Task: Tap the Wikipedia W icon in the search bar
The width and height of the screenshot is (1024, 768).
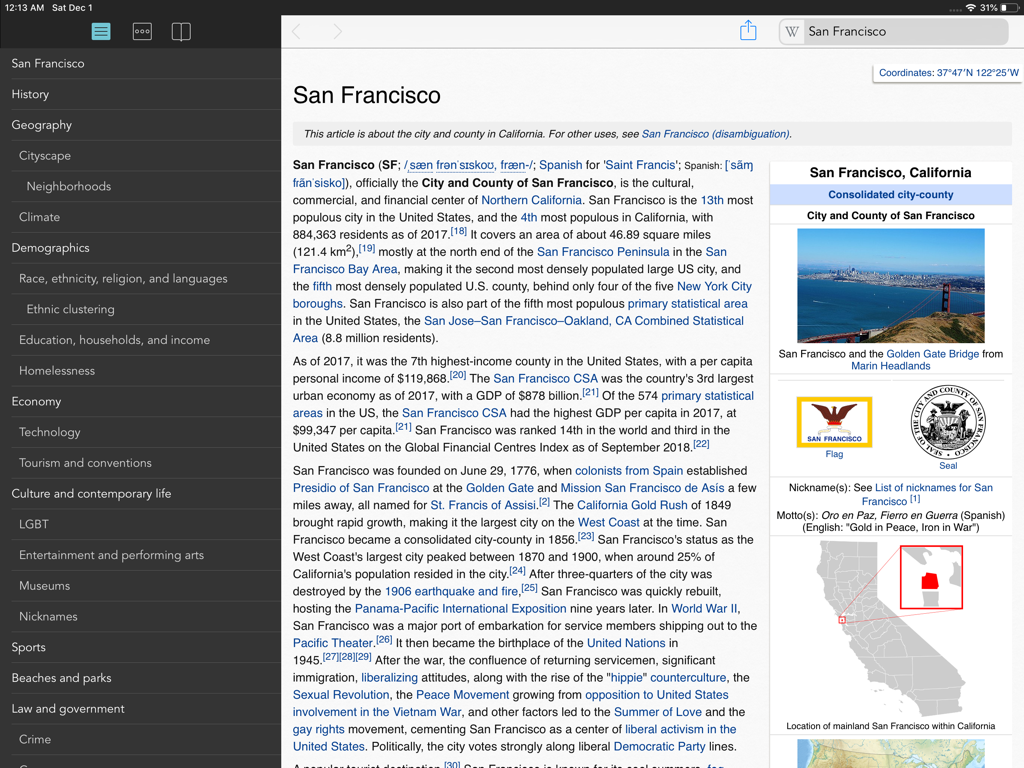Action: point(792,31)
